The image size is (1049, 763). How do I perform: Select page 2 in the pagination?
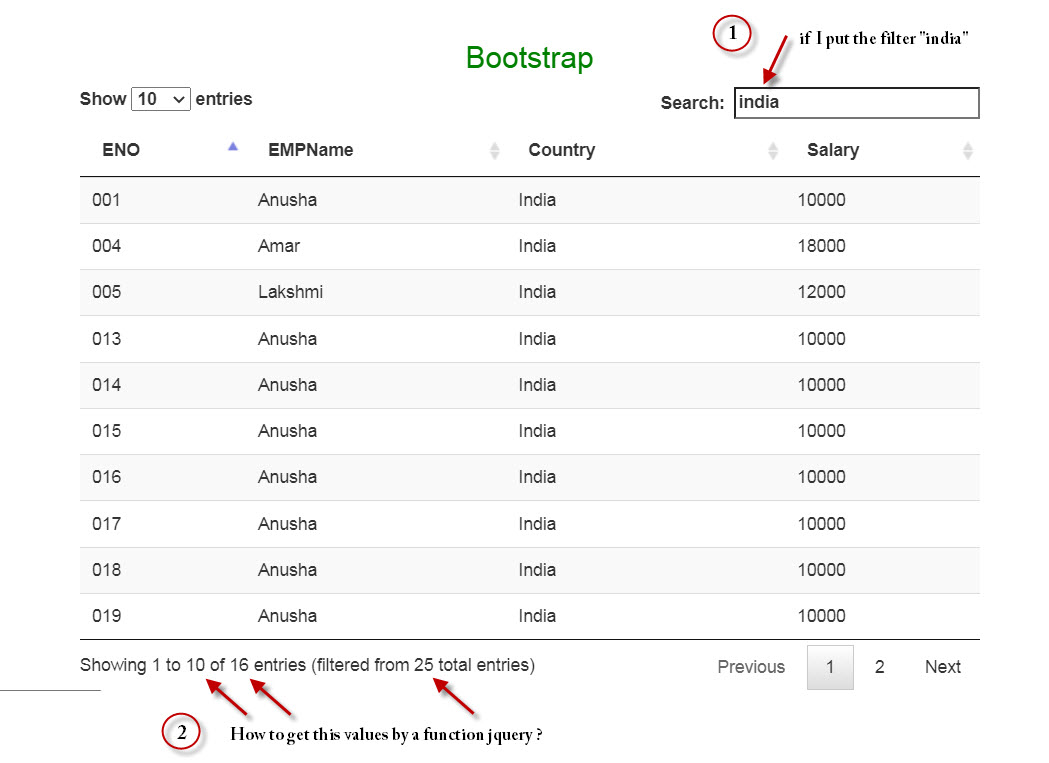pyautogui.click(x=880, y=667)
